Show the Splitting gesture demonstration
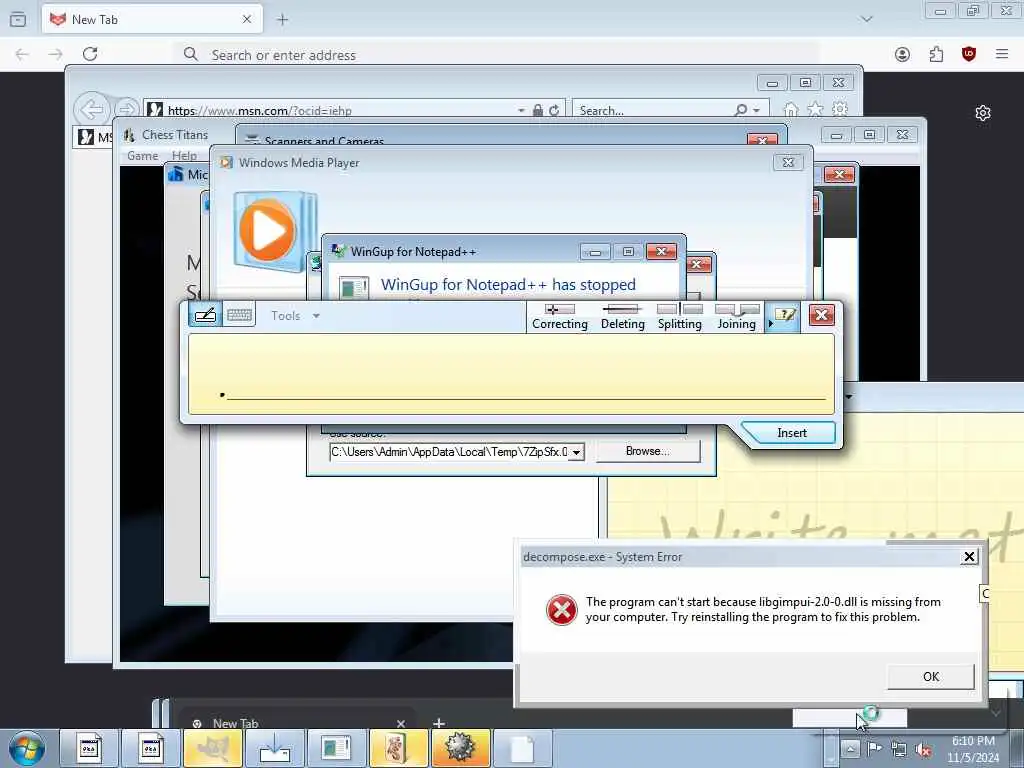1024x768 pixels. [679, 317]
